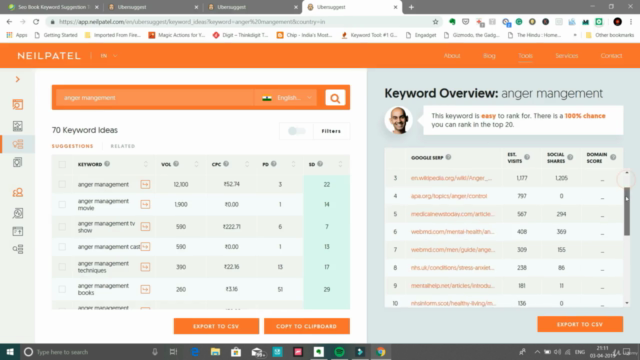Open the Chrome icon in taskbar
This screenshot has width=640, height=360.
381,351
